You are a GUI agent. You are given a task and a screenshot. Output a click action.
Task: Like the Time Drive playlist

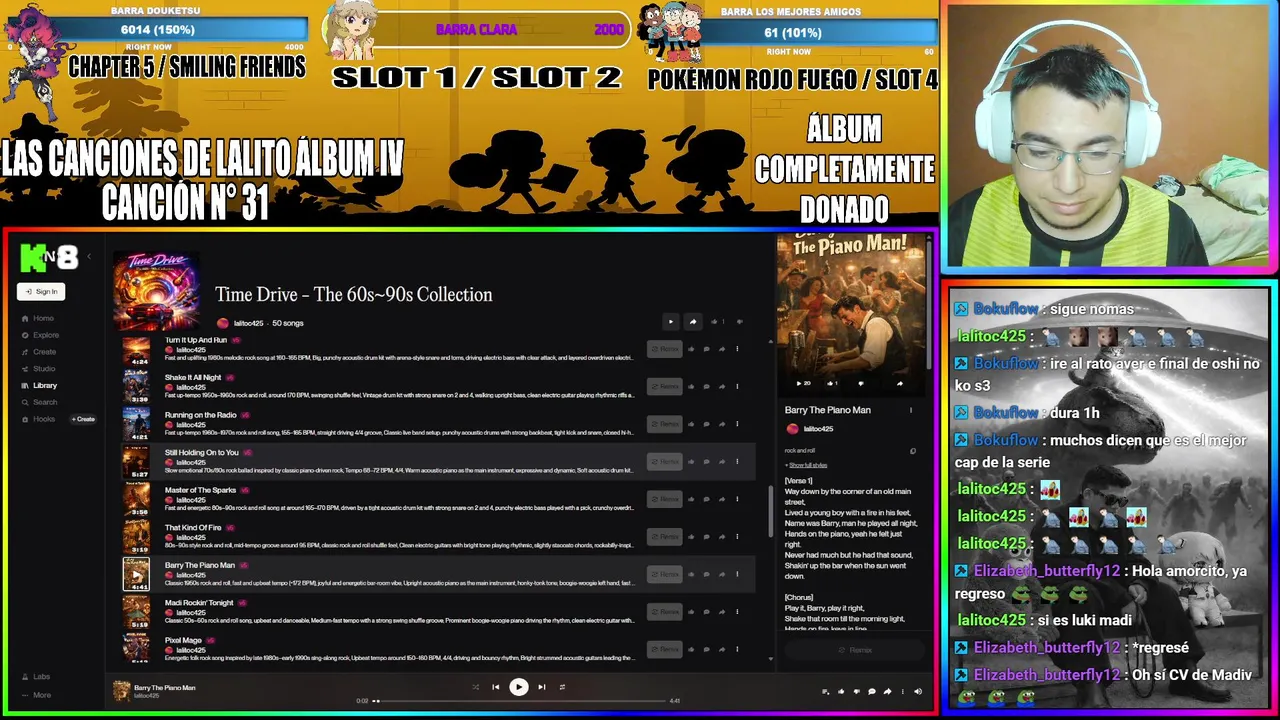(x=715, y=321)
